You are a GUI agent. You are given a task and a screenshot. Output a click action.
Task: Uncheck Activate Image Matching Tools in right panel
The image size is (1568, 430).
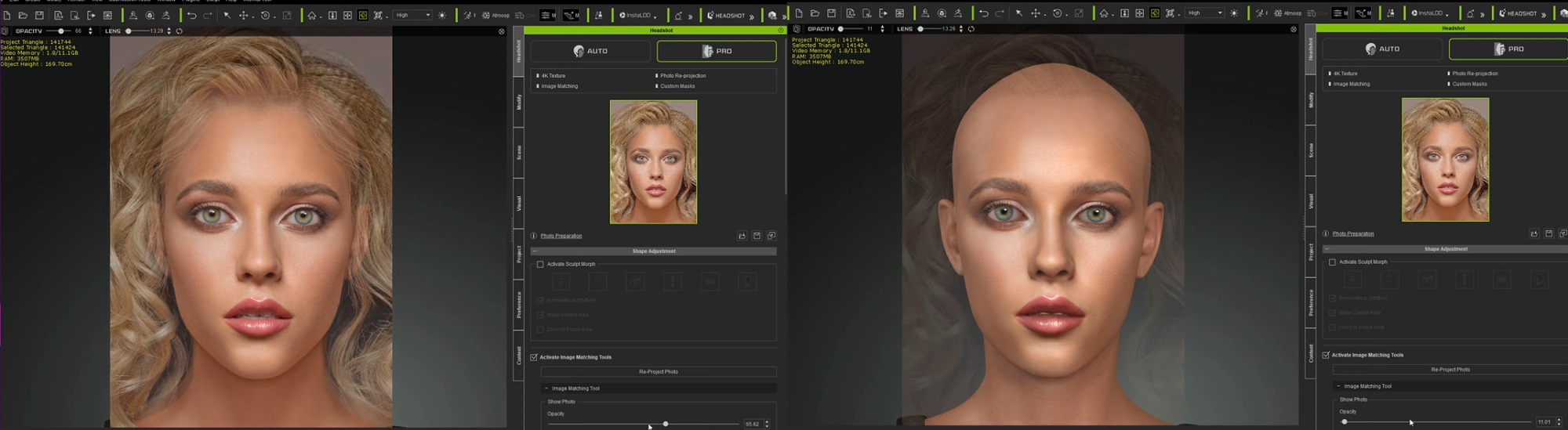pyautogui.click(x=1326, y=356)
